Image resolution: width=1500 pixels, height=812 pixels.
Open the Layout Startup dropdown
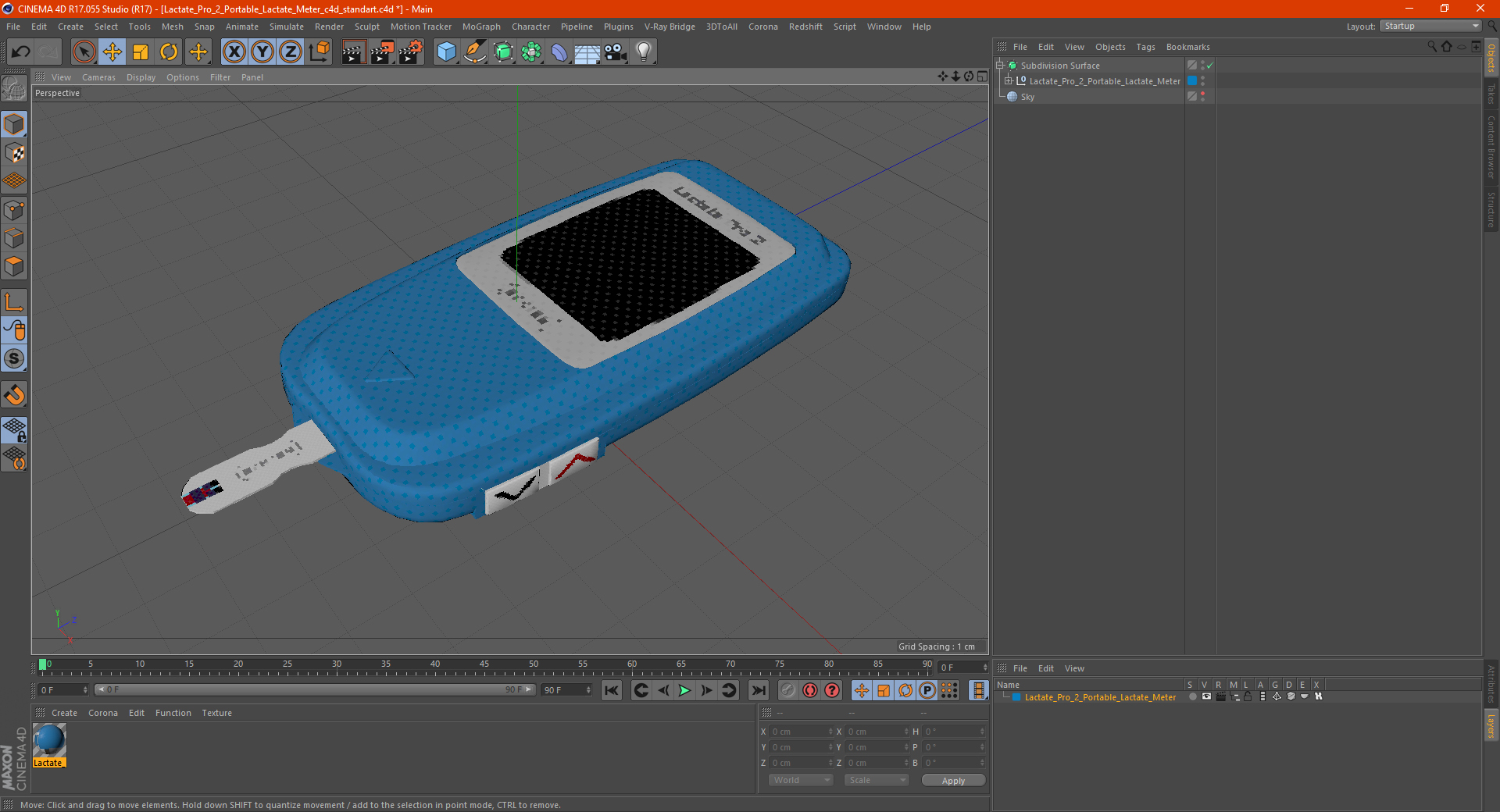(1430, 26)
